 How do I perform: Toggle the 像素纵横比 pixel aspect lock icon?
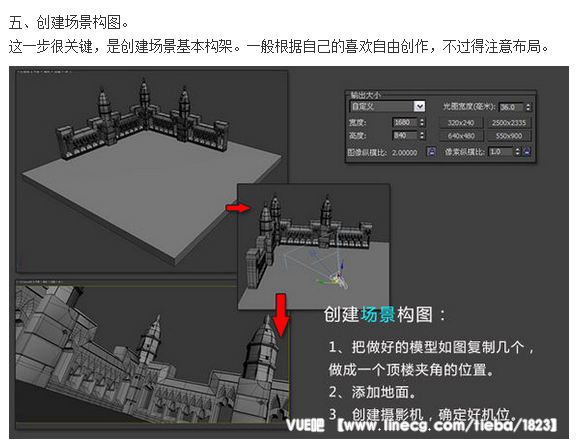click(526, 151)
